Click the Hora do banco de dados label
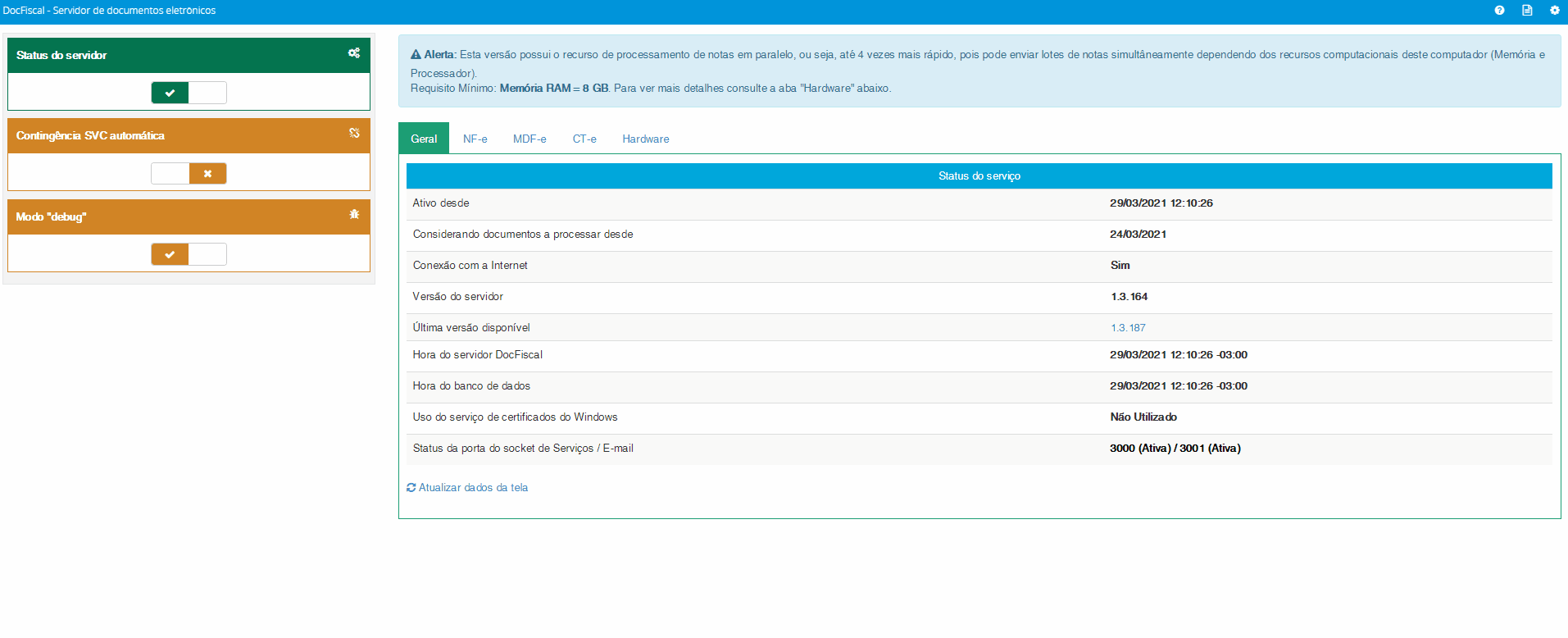The height and width of the screenshot is (638, 1568). [x=471, y=386]
